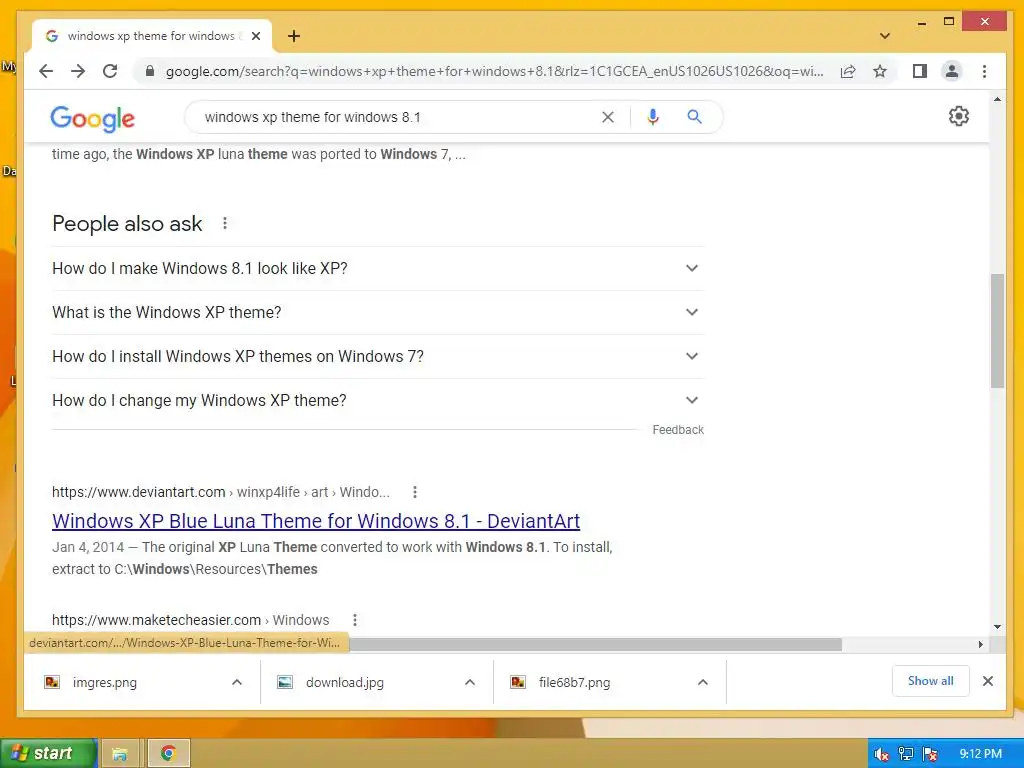Click the Google logo
This screenshot has height=768, width=1024.
[x=92, y=118]
